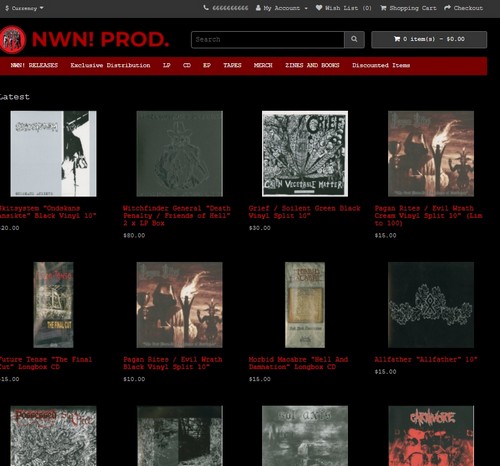Image resolution: width=500 pixels, height=466 pixels.
Task: Open Witchfinder General "Death Penalty" product link
Action: click(x=177, y=216)
